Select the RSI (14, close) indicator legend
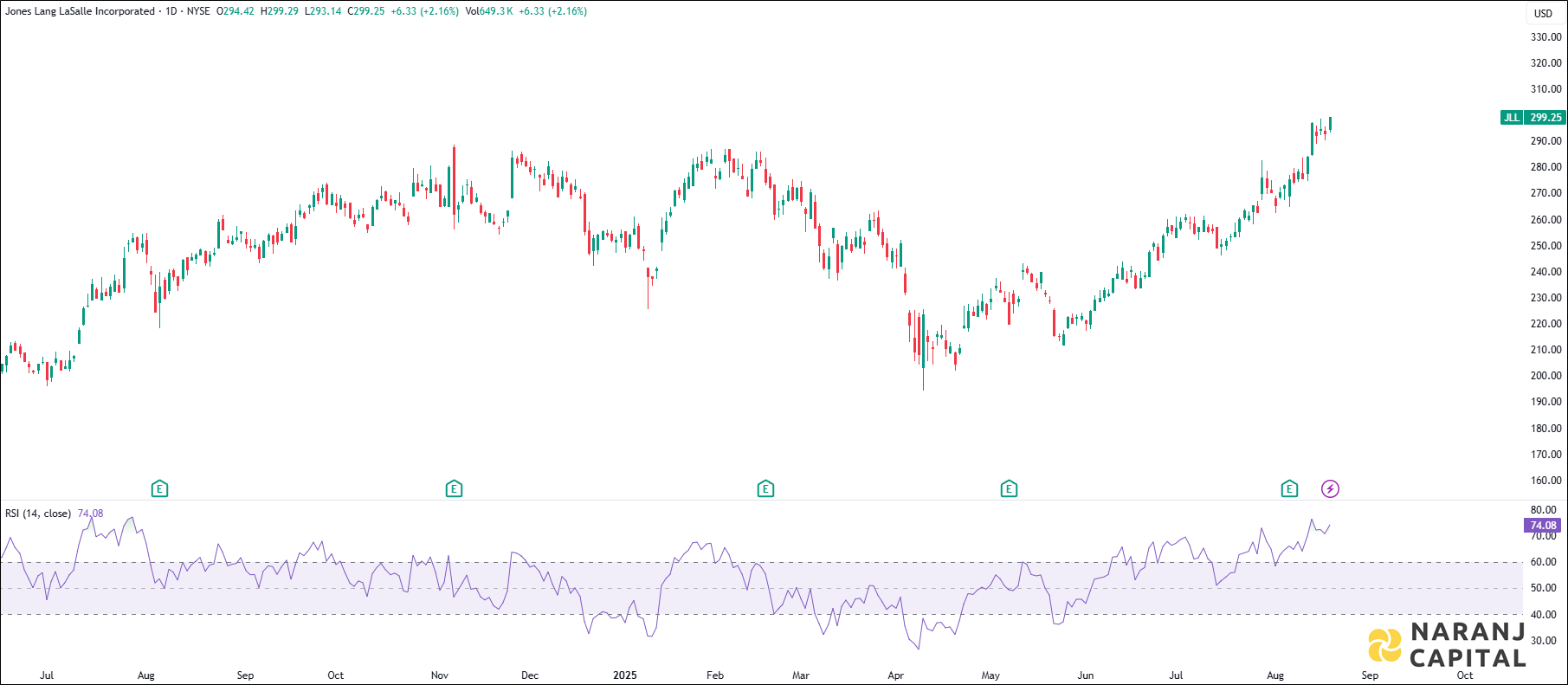The width and height of the screenshot is (1568, 685). pos(38,514)
